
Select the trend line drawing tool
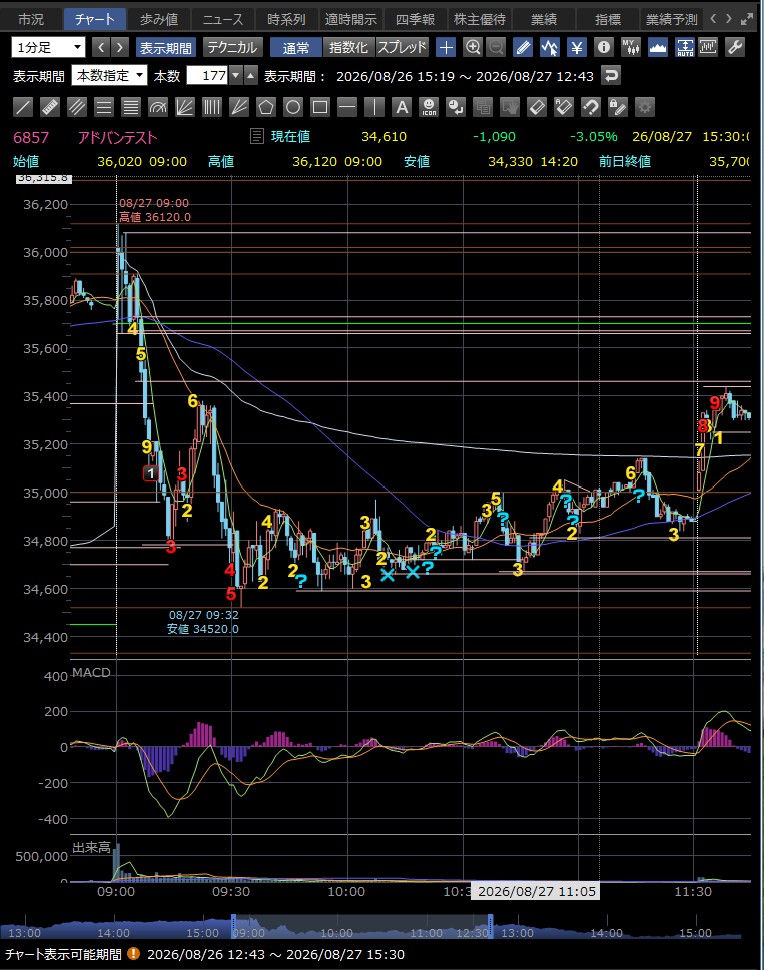click(23, 107)
